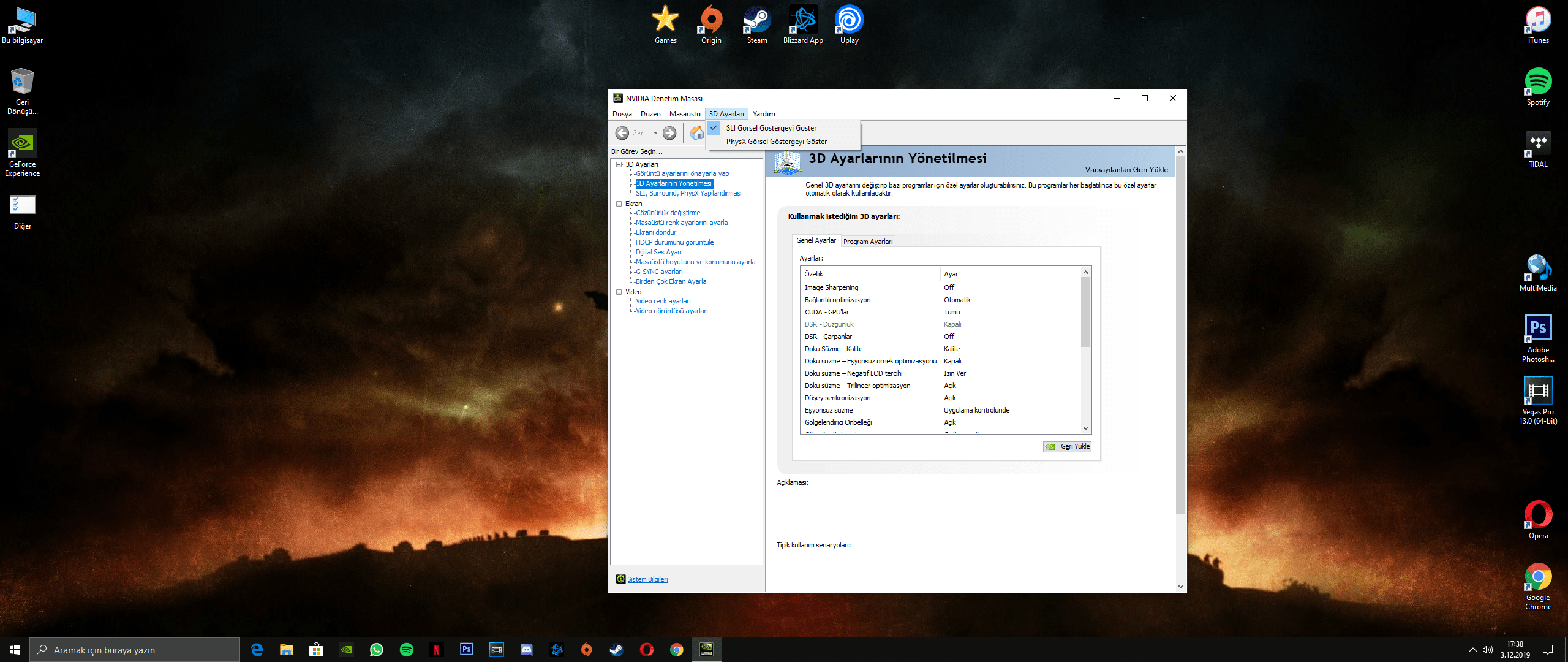Uncheck SLI Görsel Göstergeyi Göster
Viewport: 1568px width, 662px height.
[x=771, y=128]
